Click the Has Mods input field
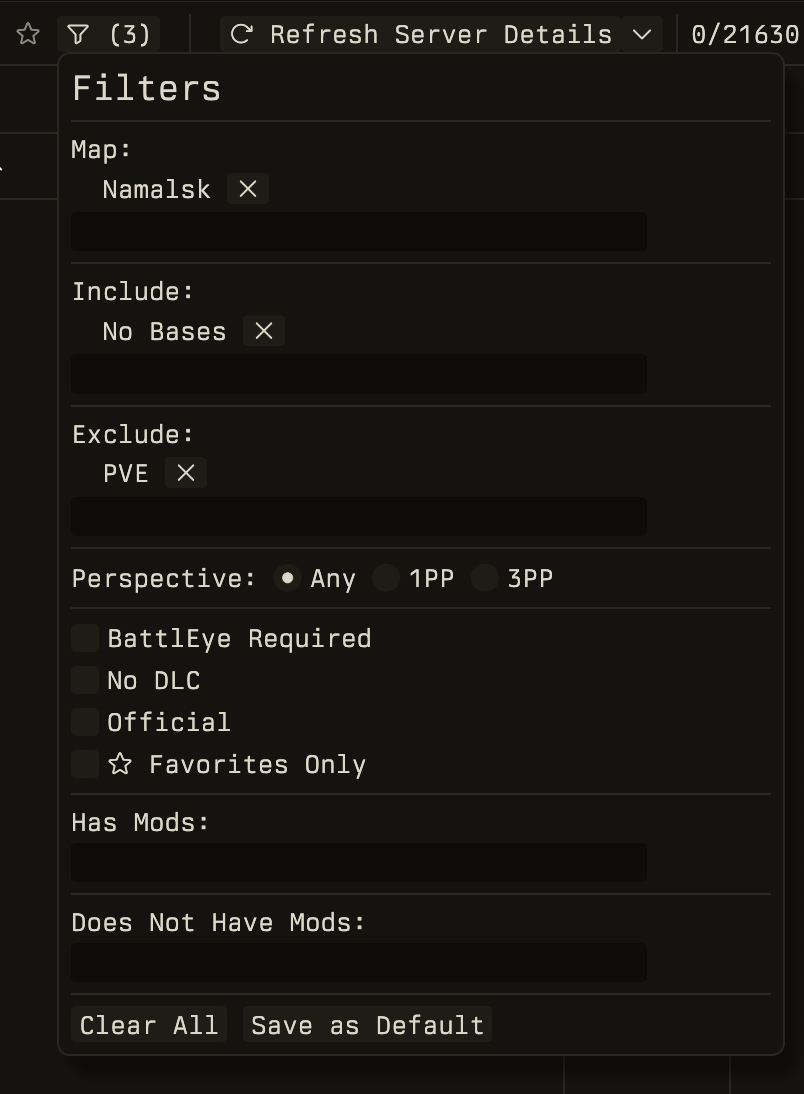 (x=358, y=862)
